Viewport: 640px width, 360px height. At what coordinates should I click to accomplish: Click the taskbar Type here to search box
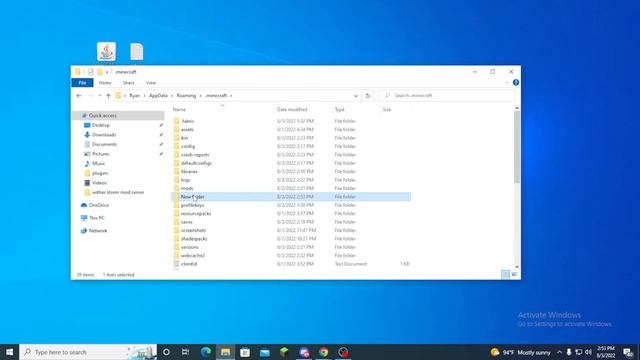88,352
